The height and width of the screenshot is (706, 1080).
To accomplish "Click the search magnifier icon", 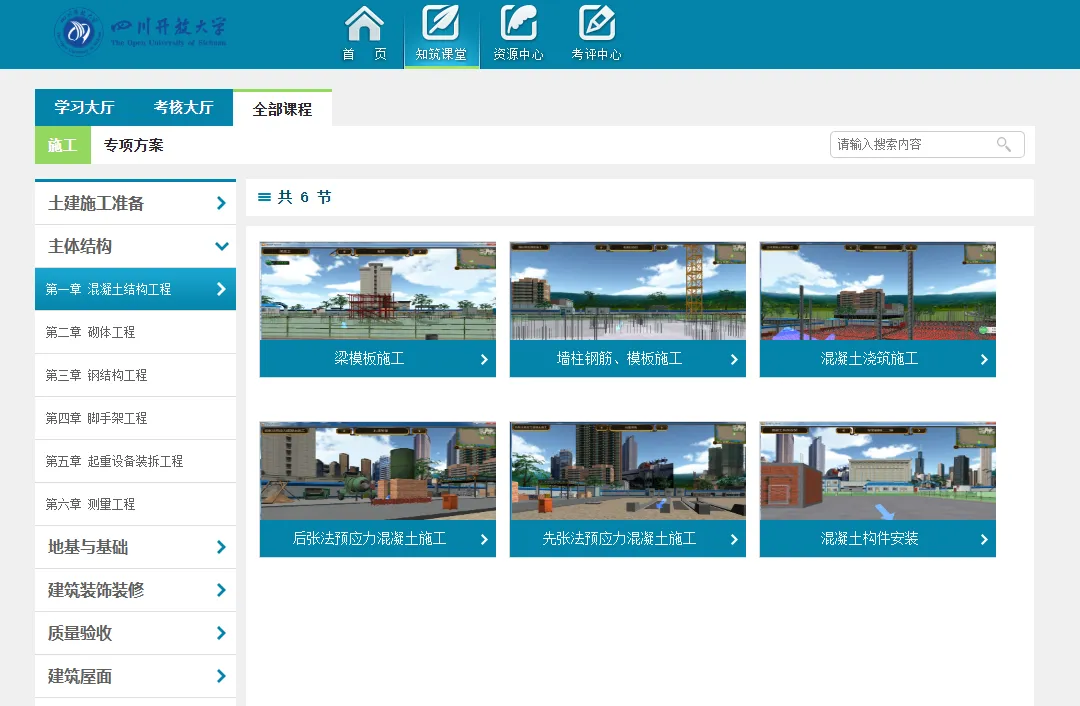I will tap(1004, 145).
